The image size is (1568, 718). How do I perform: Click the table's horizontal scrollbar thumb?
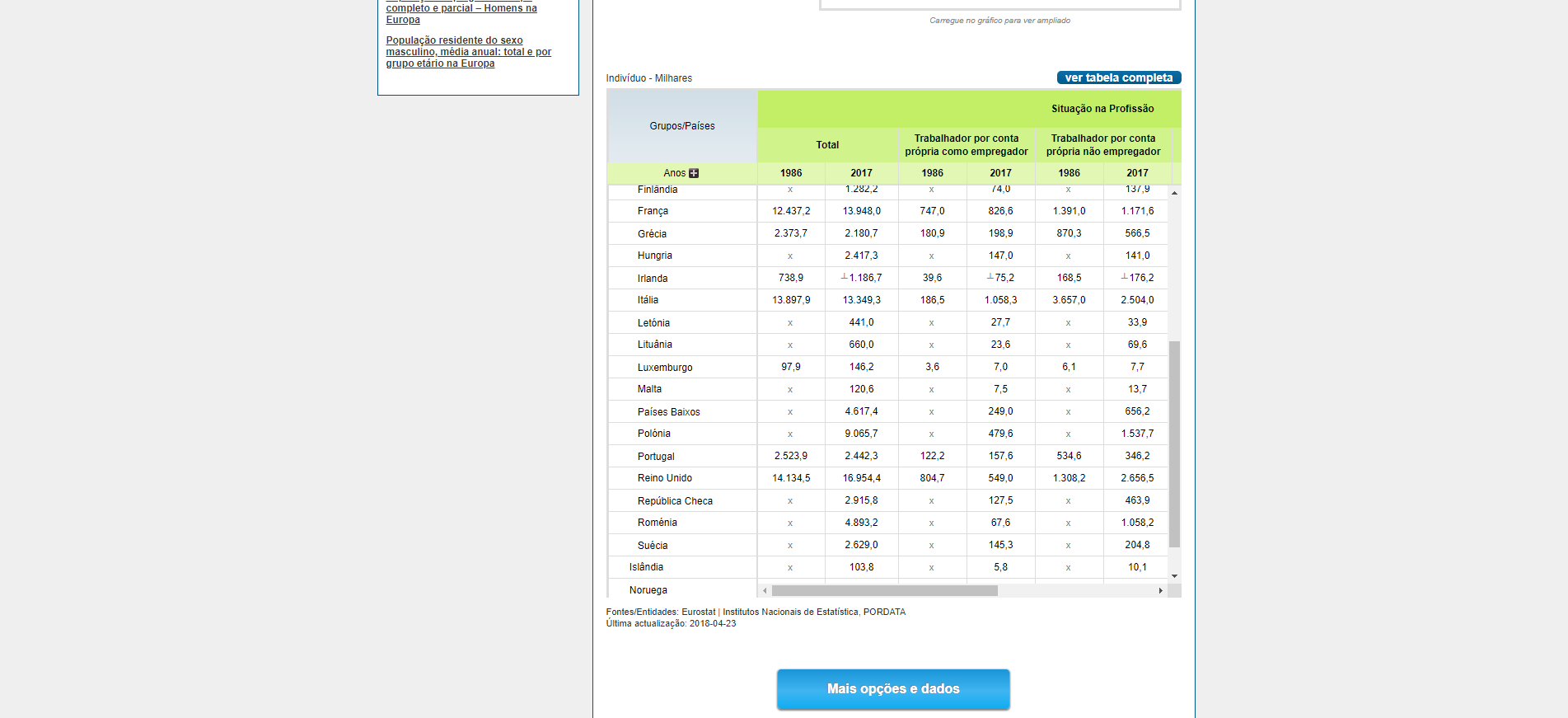[884, 591]
